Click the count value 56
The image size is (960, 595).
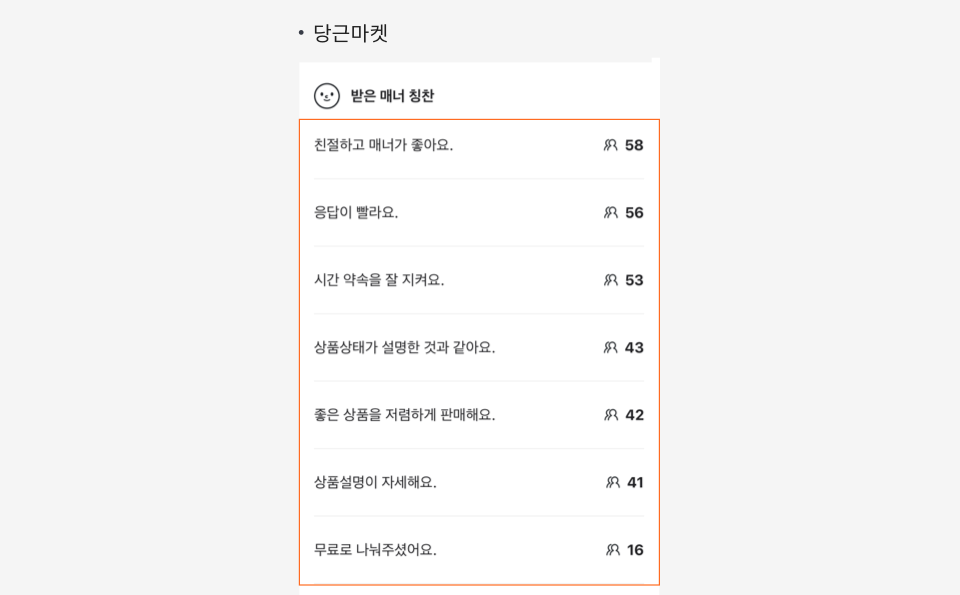pyautogui.click(x=634, y=212)
